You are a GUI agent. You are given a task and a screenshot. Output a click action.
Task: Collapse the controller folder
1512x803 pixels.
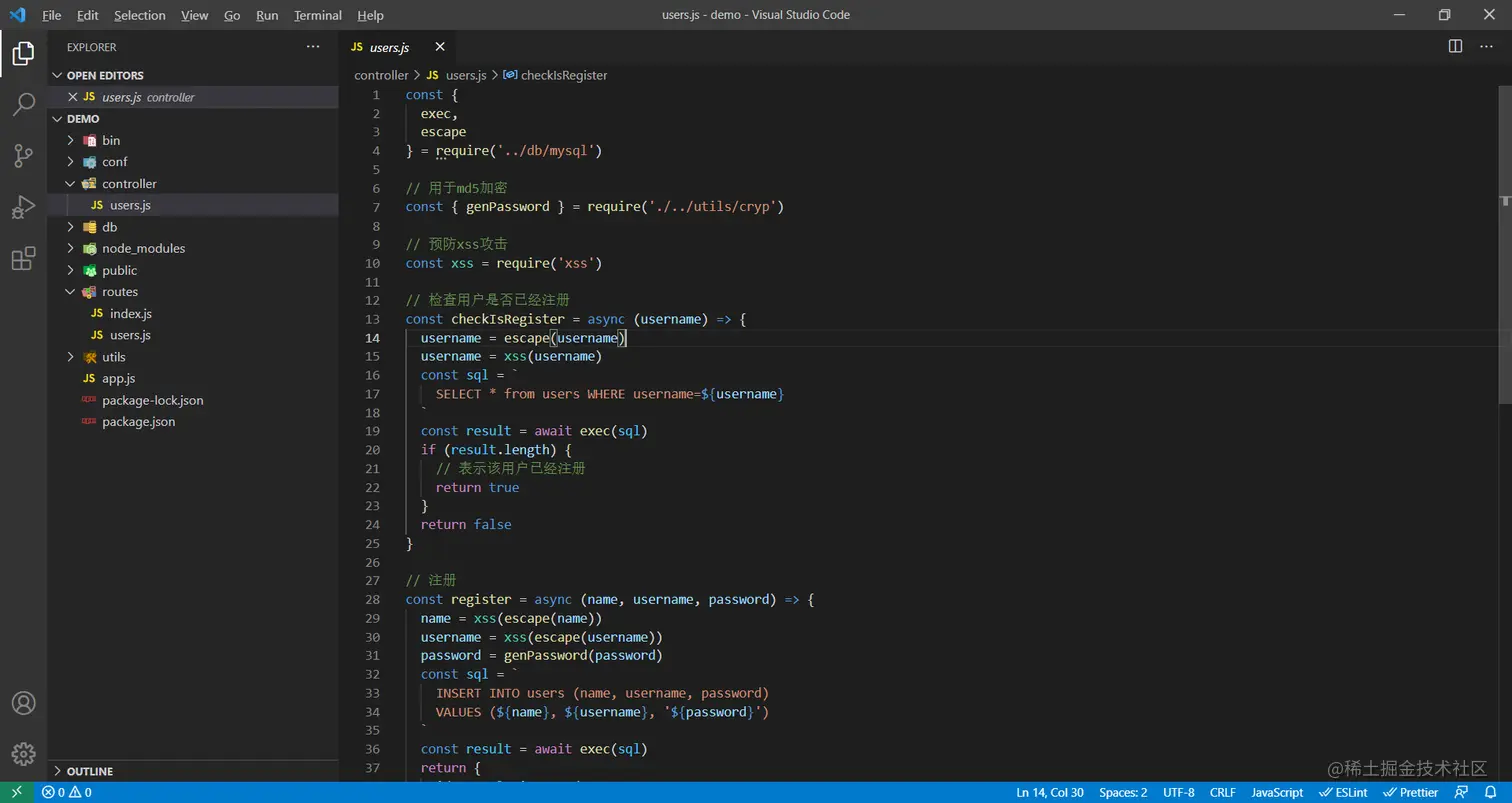click(129, 184)
